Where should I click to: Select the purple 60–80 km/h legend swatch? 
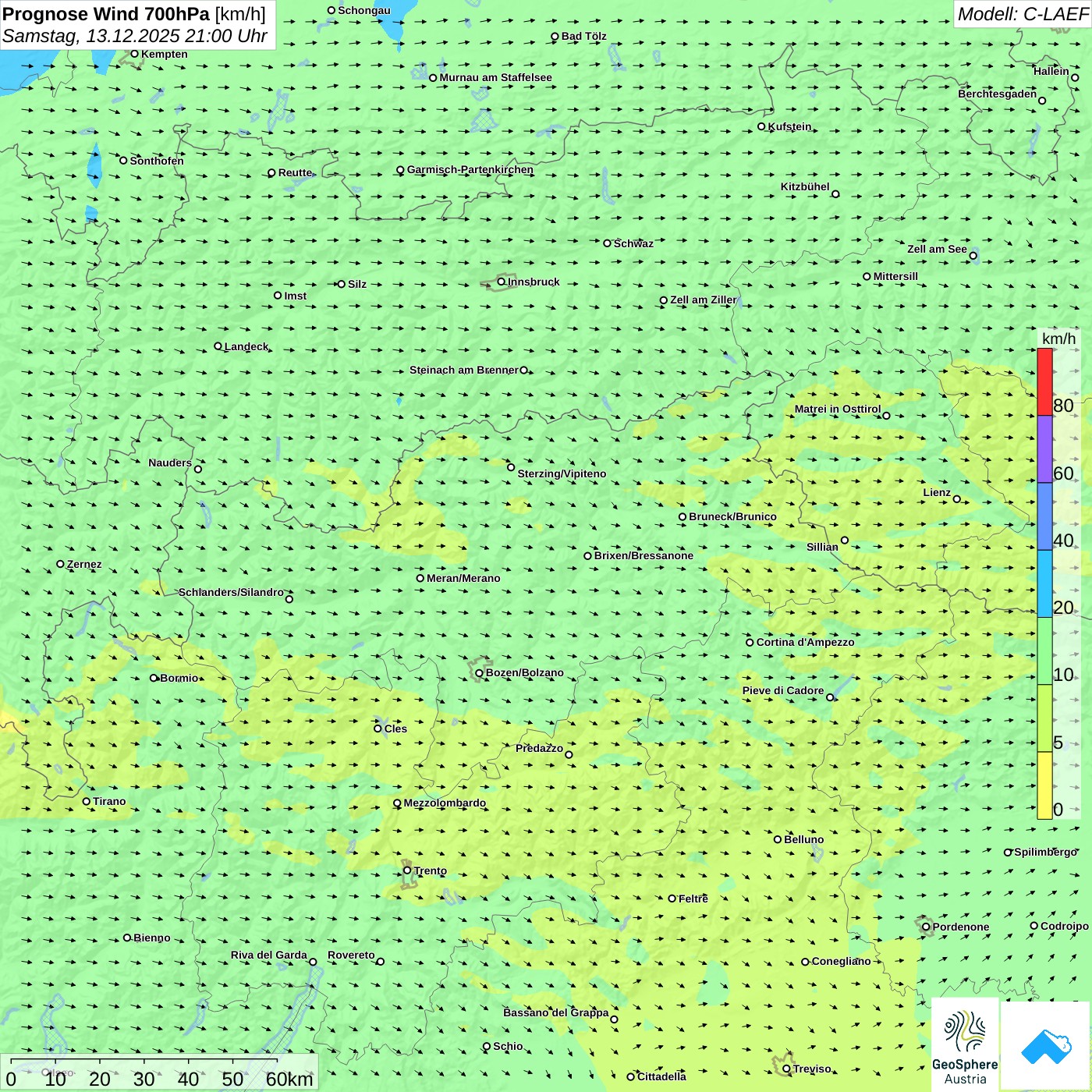tap(1044, 449)
